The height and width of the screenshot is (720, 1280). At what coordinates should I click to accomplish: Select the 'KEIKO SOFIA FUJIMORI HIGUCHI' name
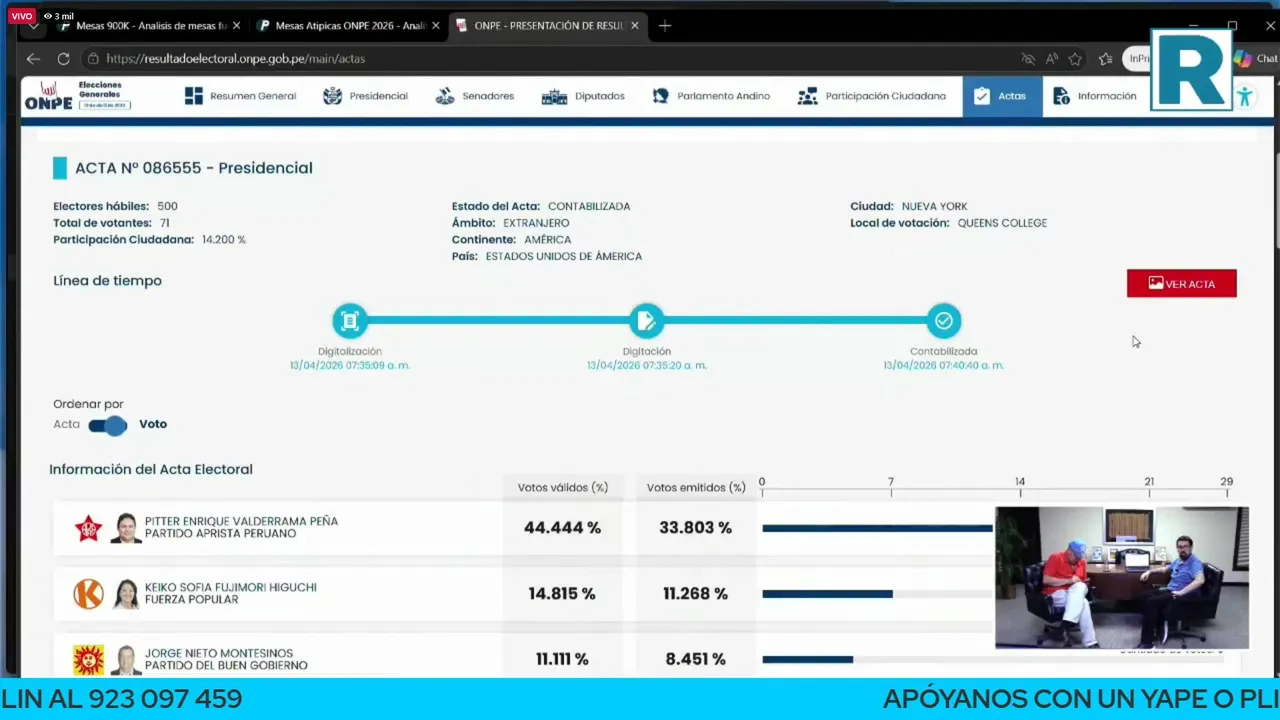(x=230, y=588)
